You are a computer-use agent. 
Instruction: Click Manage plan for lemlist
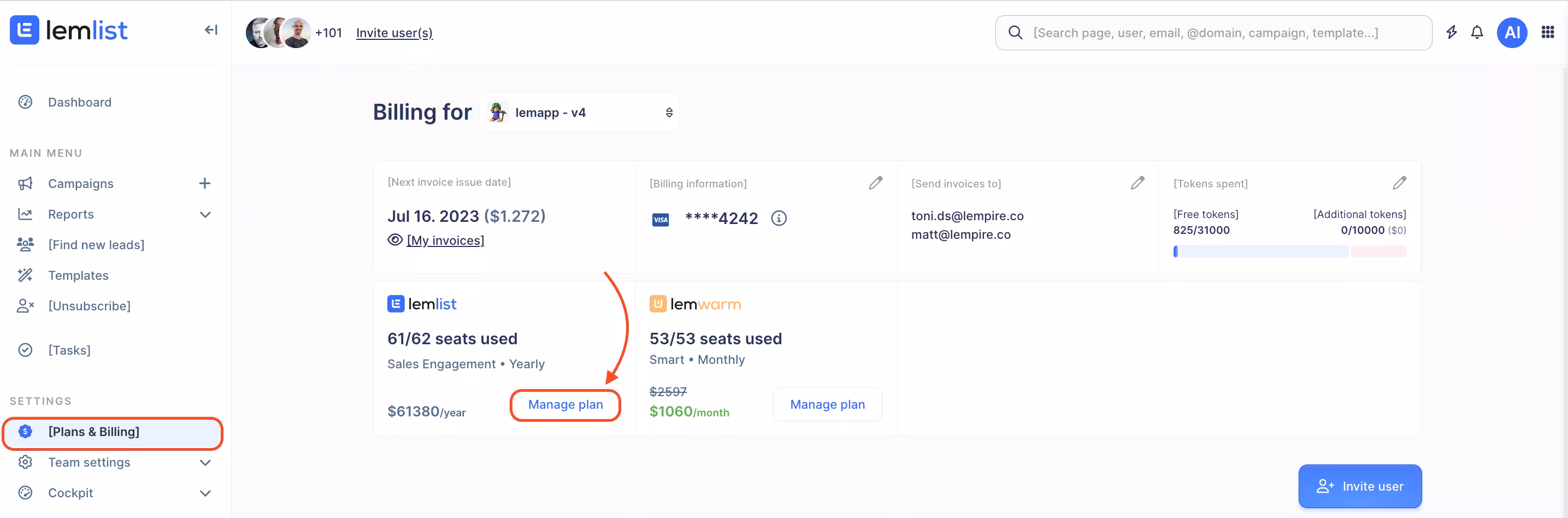[x=565, y=405]
